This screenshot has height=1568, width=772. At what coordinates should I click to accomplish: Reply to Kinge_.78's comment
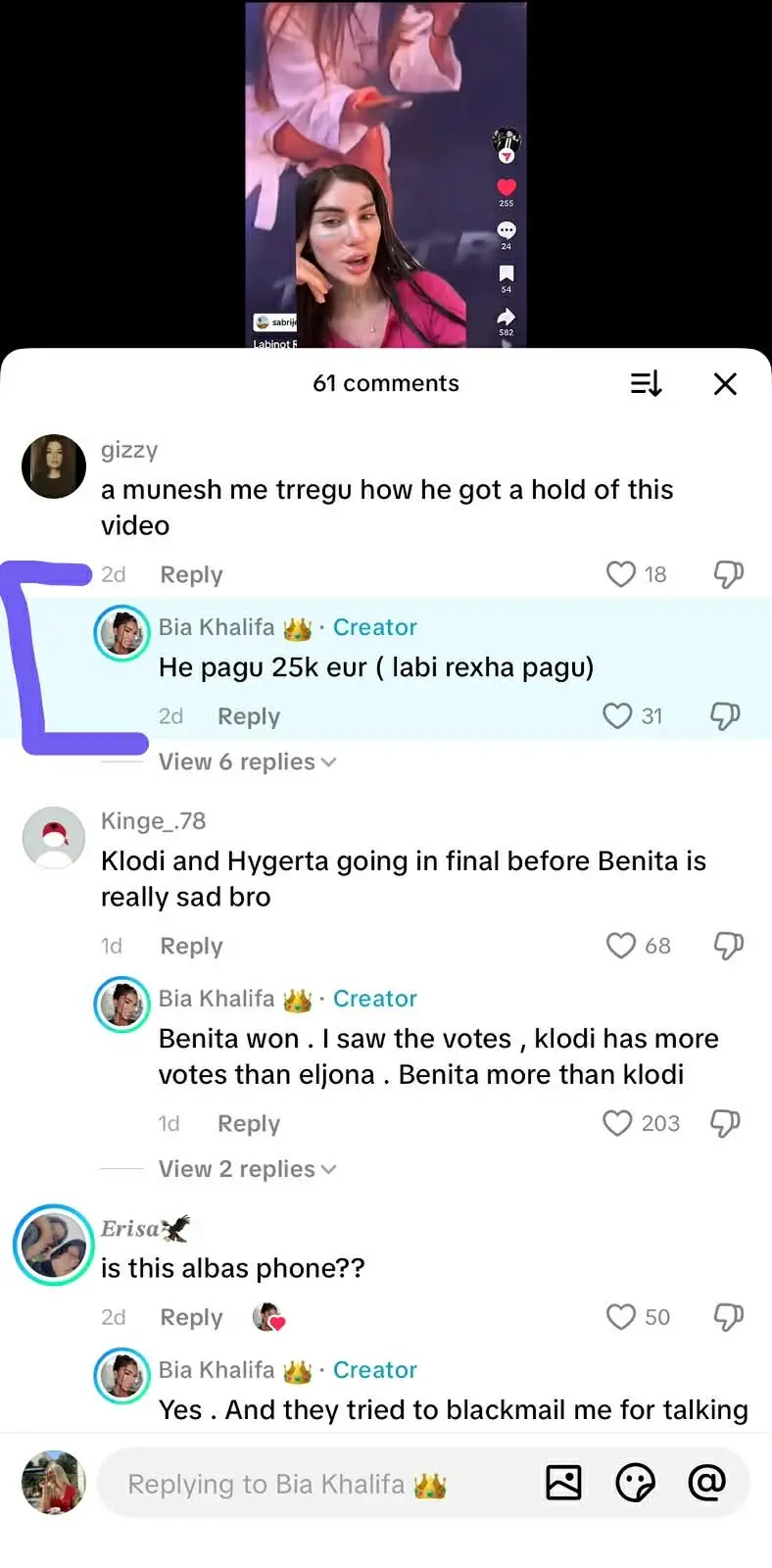(x=191, y=947)
